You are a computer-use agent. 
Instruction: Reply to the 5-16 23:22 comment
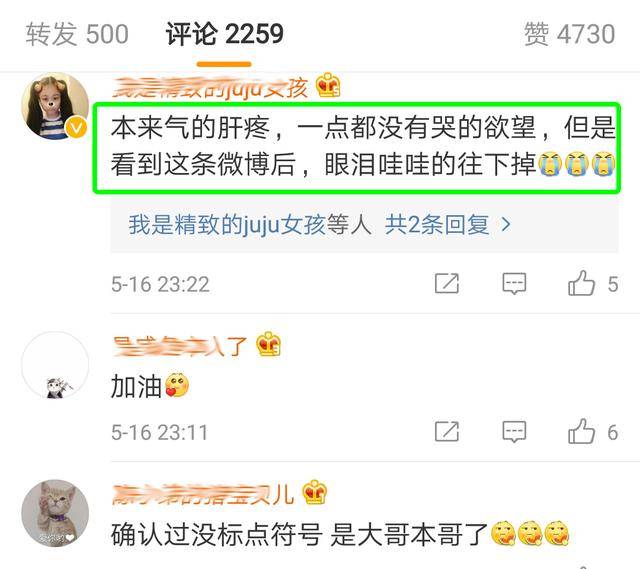[x=514, y=284]
